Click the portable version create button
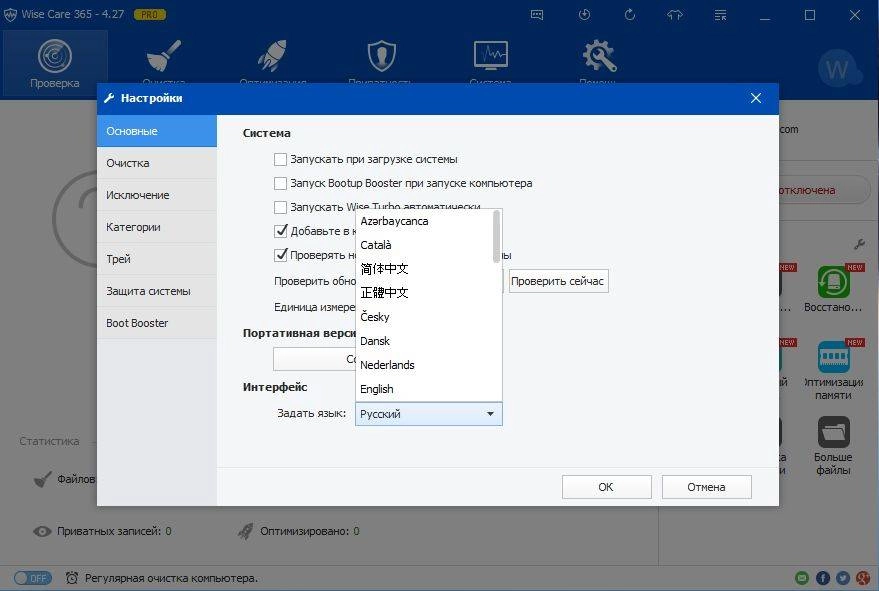This screenshot has width=879, height=591. click(x=314, y=359)
